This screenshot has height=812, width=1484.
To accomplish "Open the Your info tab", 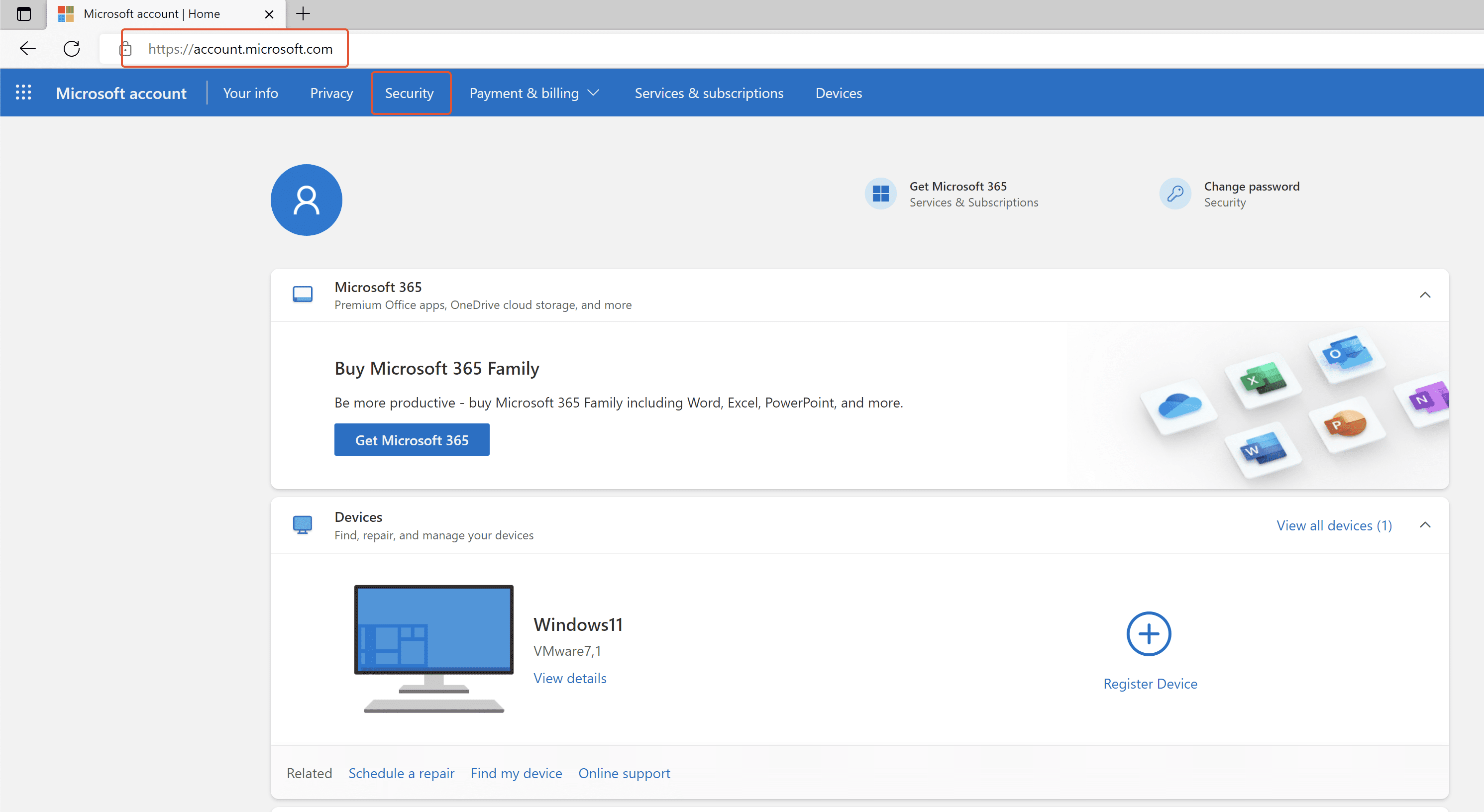I will tap(251, 94).
